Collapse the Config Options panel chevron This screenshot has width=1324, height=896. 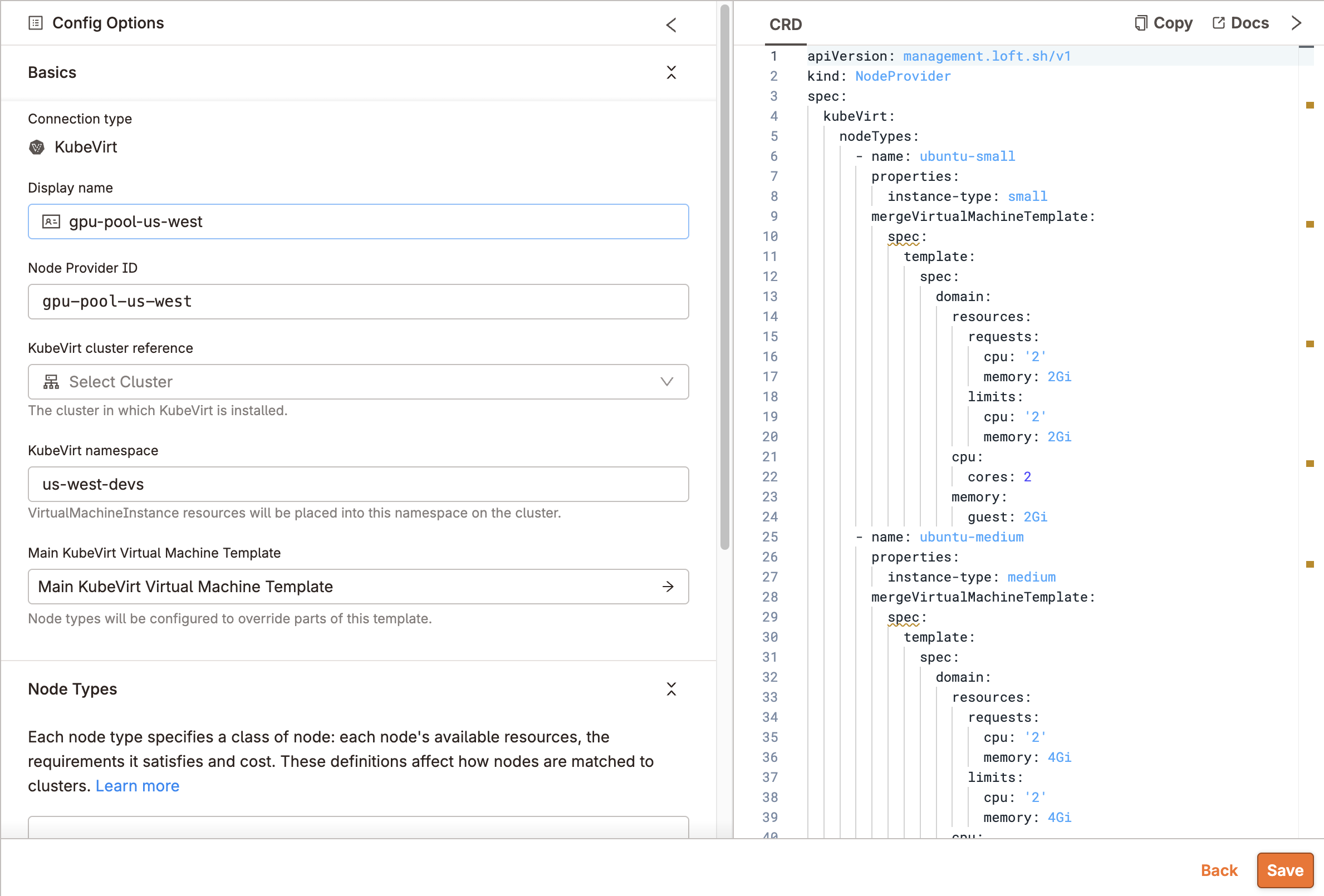tap(671, 24)
